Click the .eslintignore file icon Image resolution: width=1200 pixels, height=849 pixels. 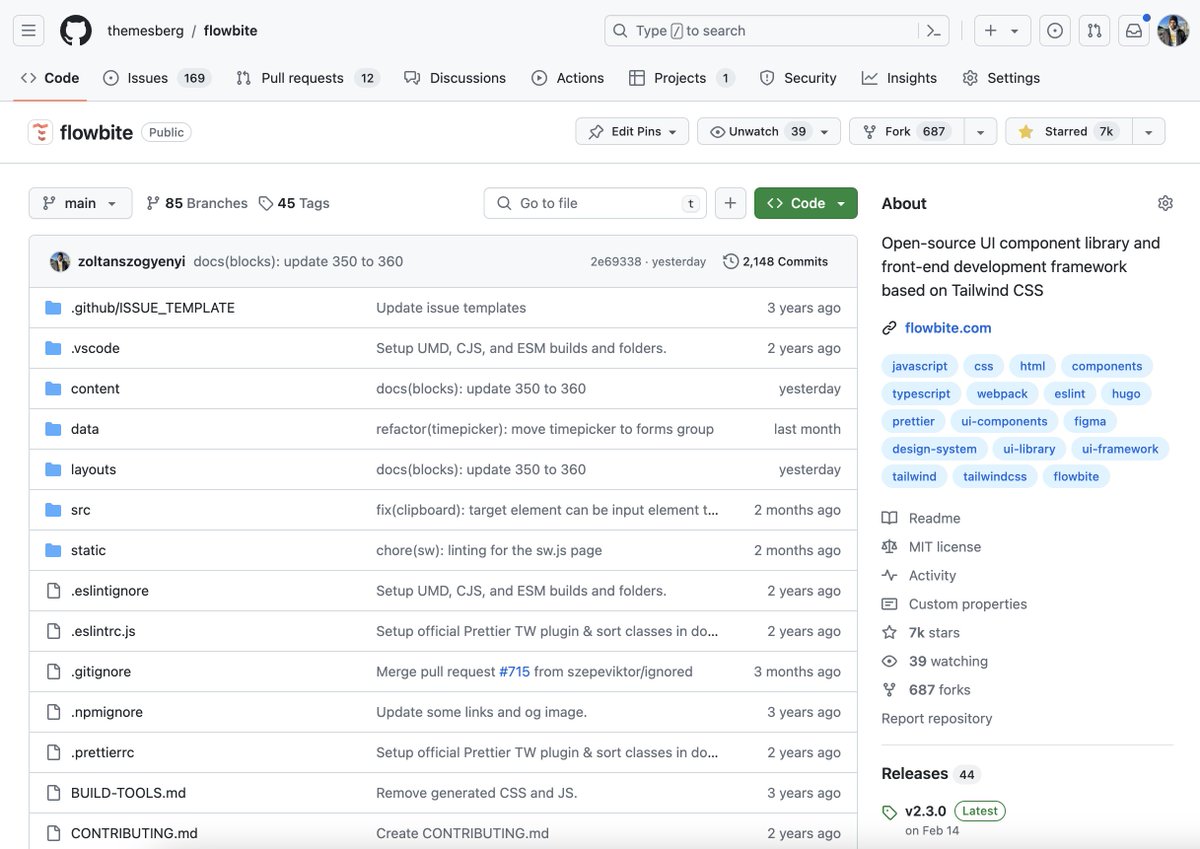[x=53, y=591]
